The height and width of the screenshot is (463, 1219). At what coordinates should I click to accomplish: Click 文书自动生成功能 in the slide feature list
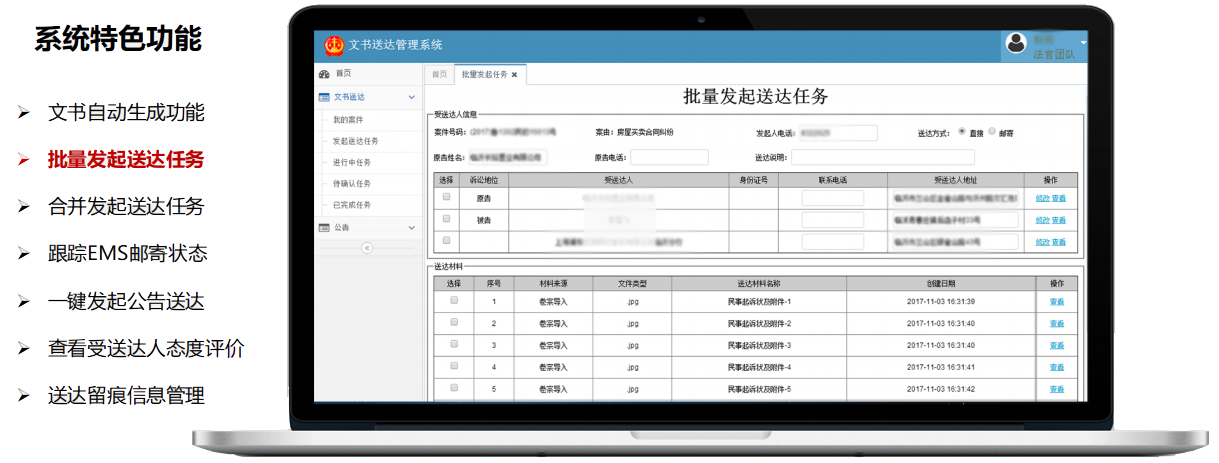(126, 112)
